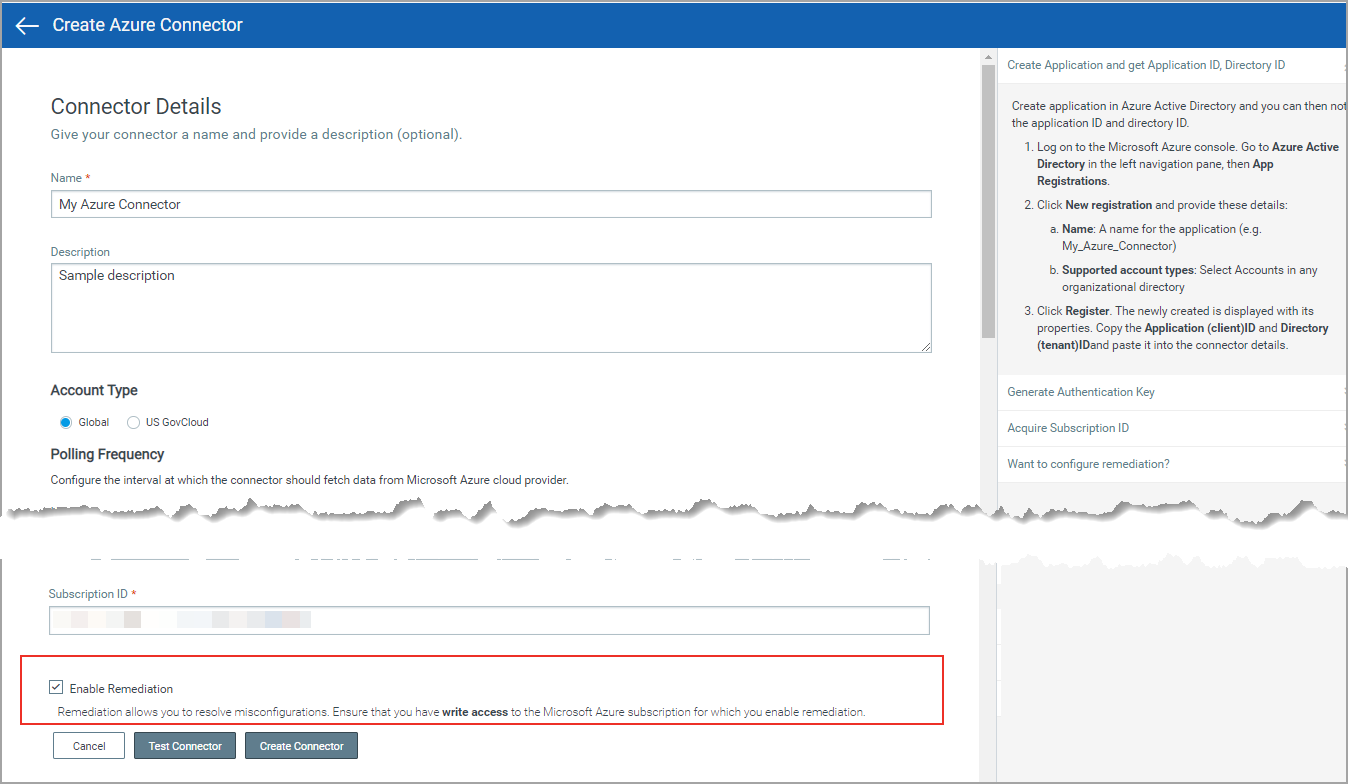Click inside the Description text area
This screenshot has width=1348, height=784.
point(490,308)
